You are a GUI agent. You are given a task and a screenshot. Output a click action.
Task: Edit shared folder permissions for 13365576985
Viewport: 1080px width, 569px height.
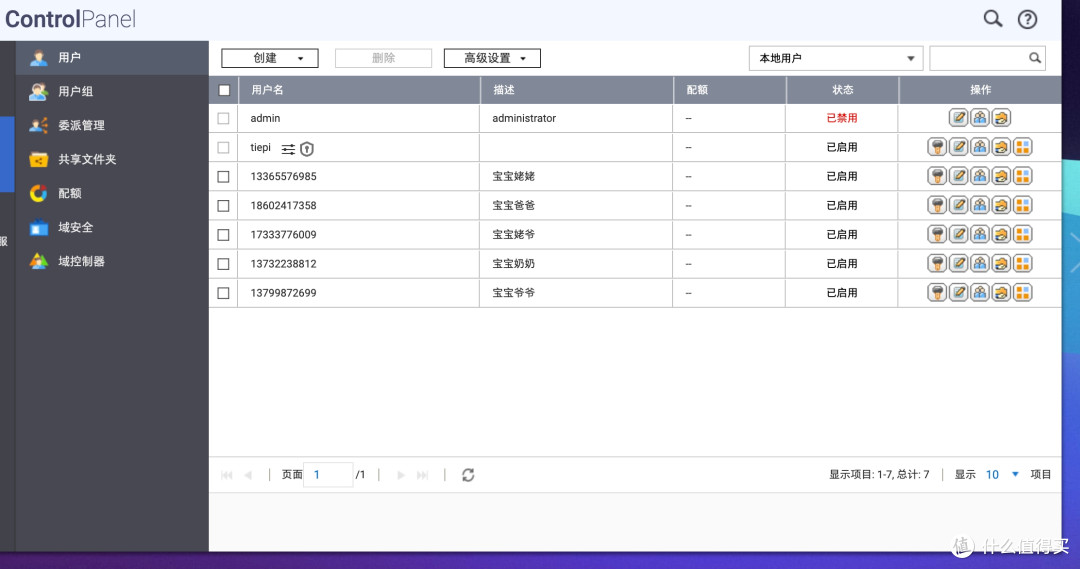(x=1001, y=176)
